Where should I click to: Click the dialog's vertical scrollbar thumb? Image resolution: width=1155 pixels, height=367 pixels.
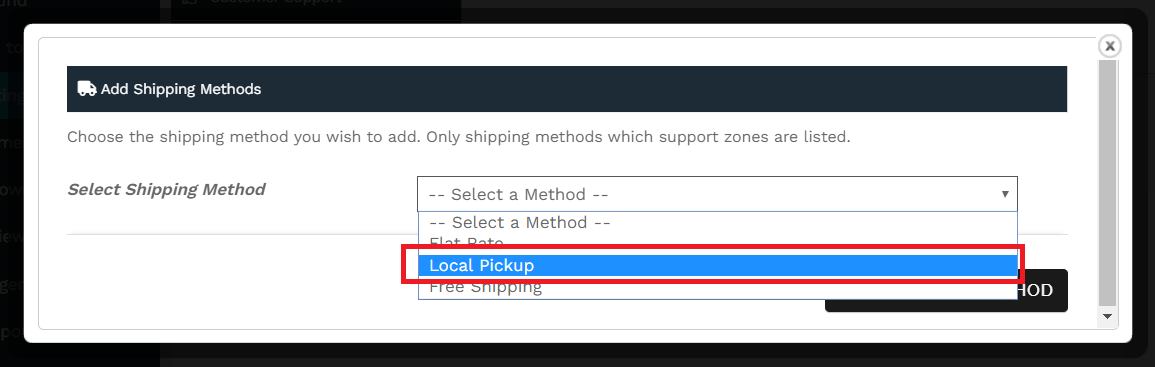[x=1107, y=183]
